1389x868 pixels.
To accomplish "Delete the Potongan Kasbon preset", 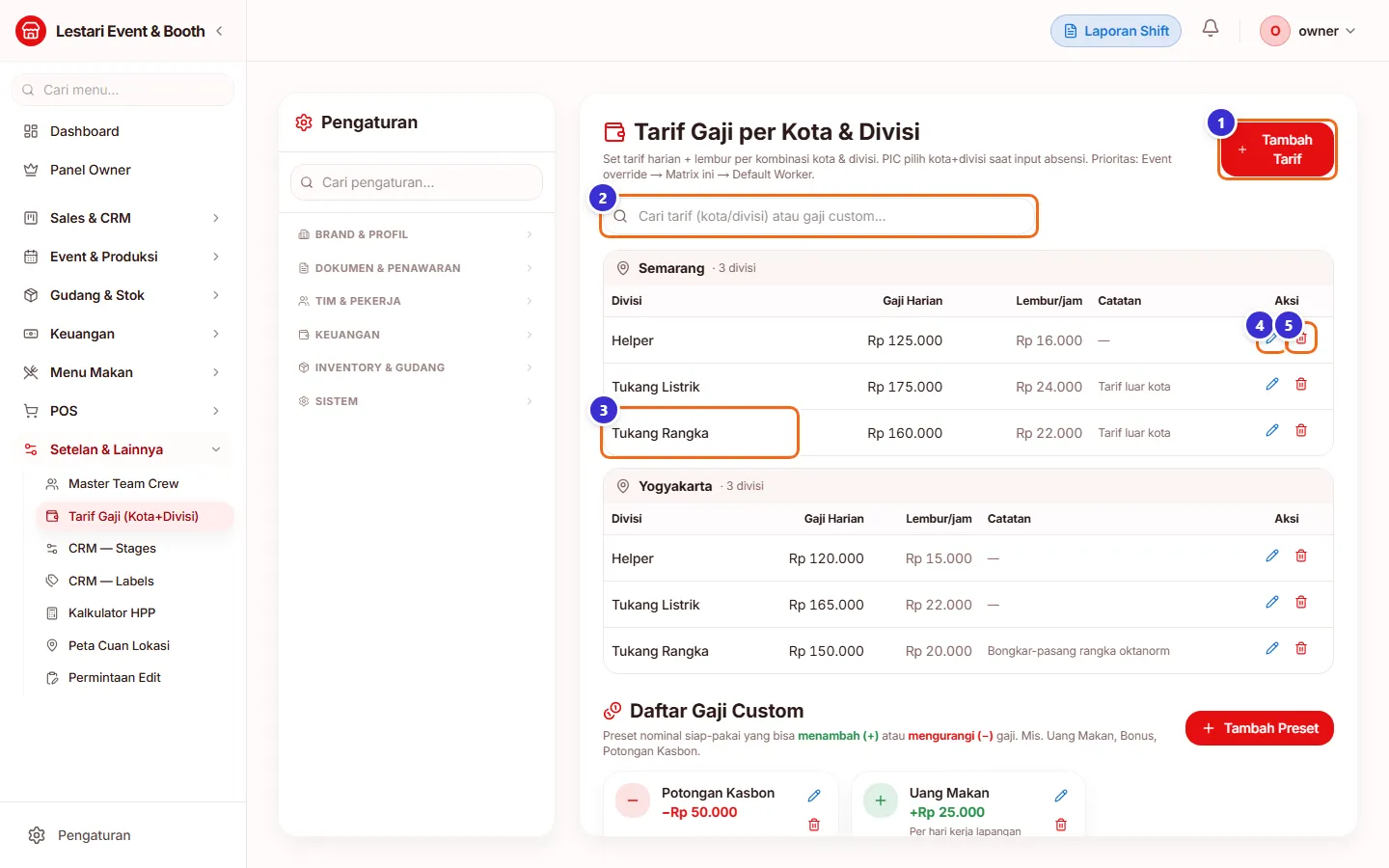I will (814, 825).
